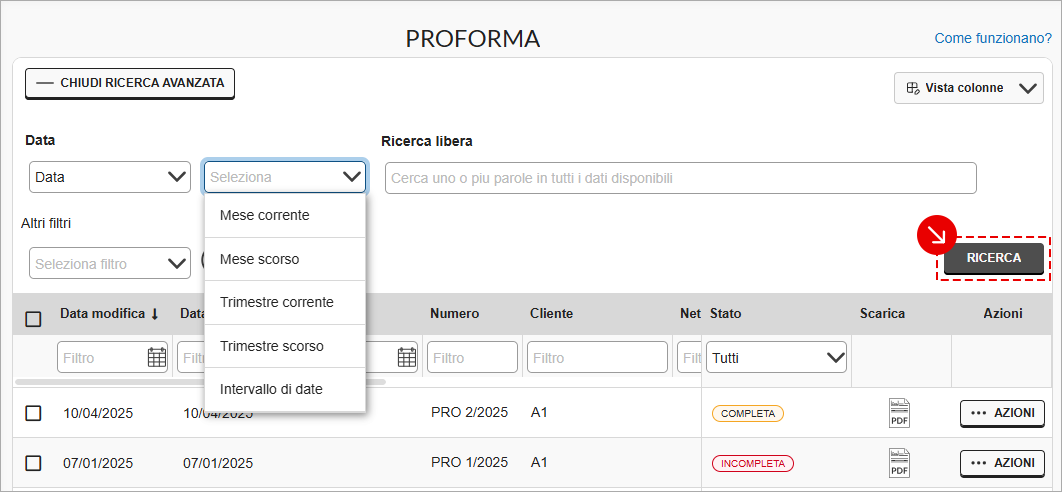Expand the Vista colonne dropdown
The image size is (1062, 492).
click(969, 88)
